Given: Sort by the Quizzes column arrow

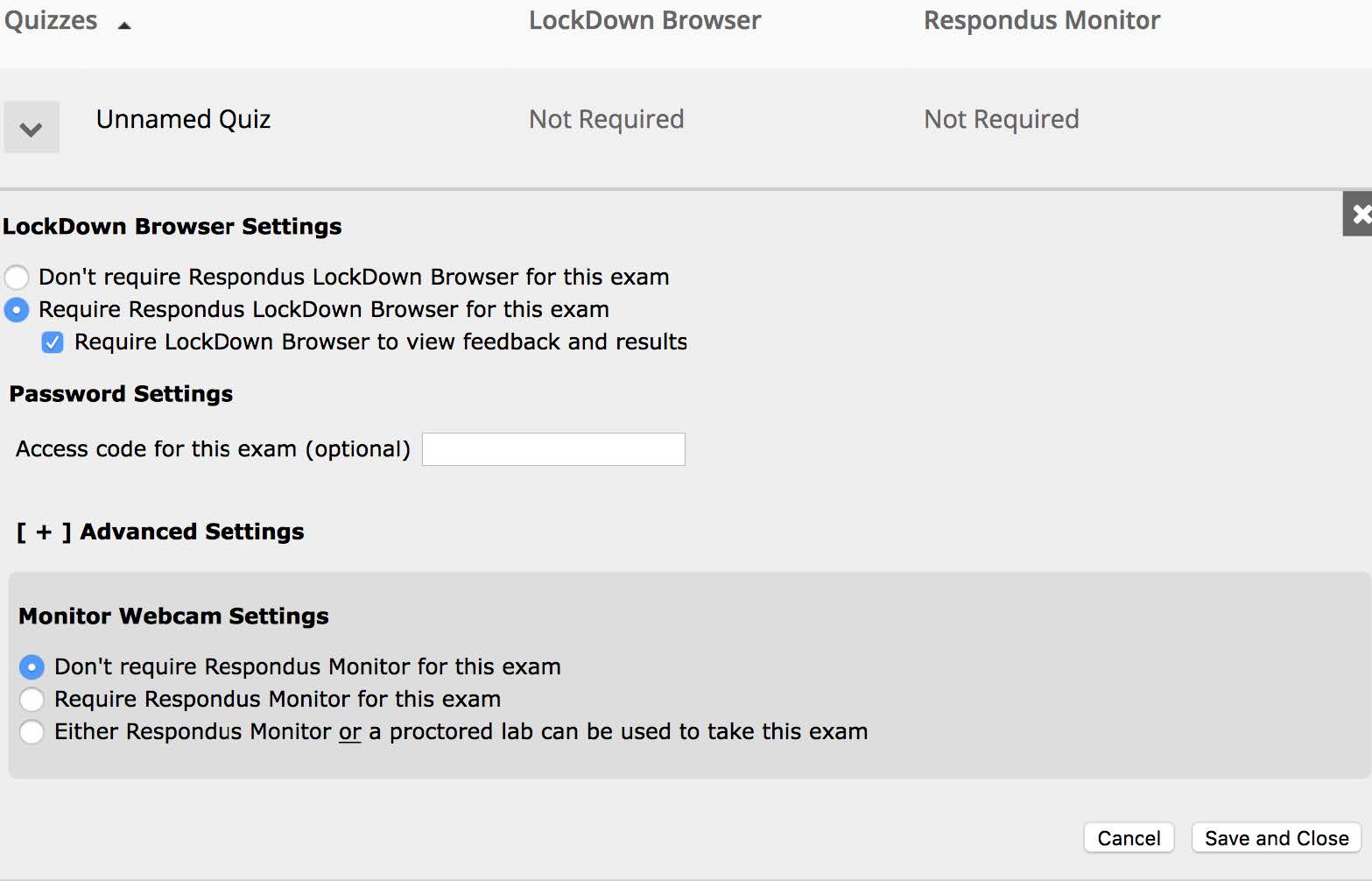Looking at the screenshot, I should [x=124, y=25].
